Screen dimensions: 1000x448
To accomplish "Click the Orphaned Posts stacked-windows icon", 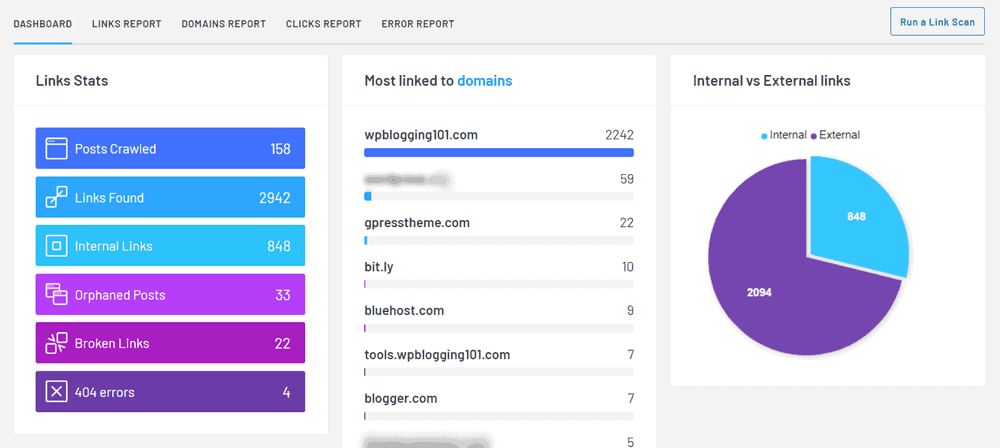I will coord(56,294).
